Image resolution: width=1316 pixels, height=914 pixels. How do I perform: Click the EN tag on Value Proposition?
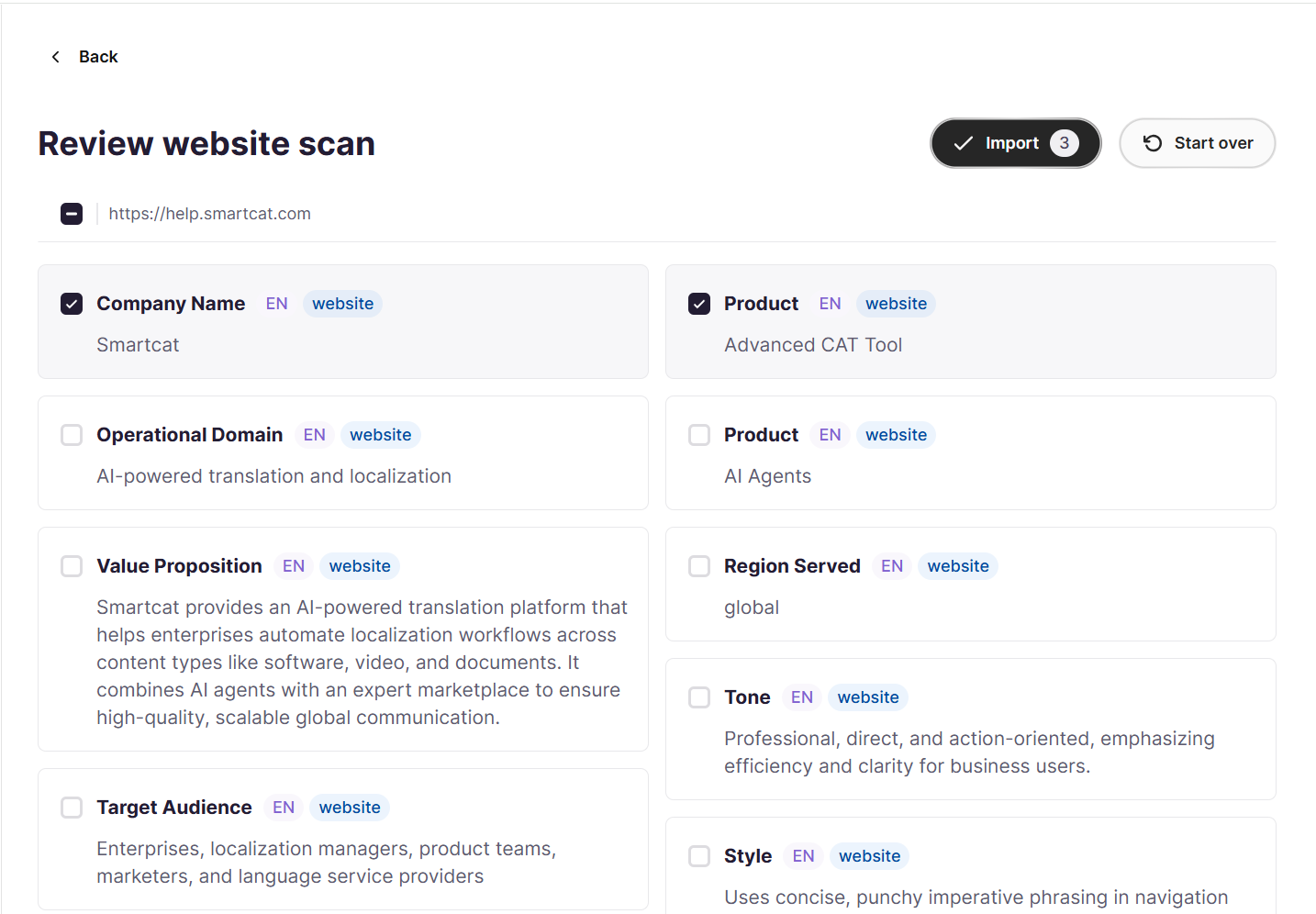point(294,566)
